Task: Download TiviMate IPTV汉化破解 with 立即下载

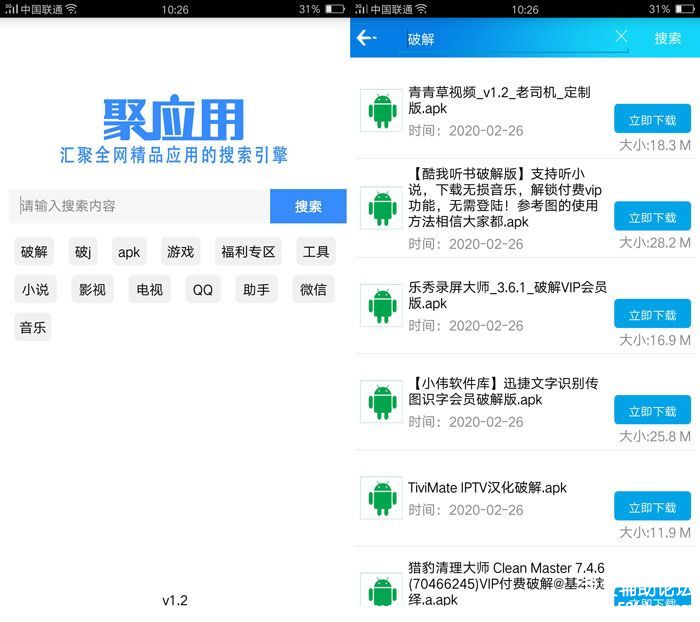Action: pyautogui.click(x=652, y=506)
